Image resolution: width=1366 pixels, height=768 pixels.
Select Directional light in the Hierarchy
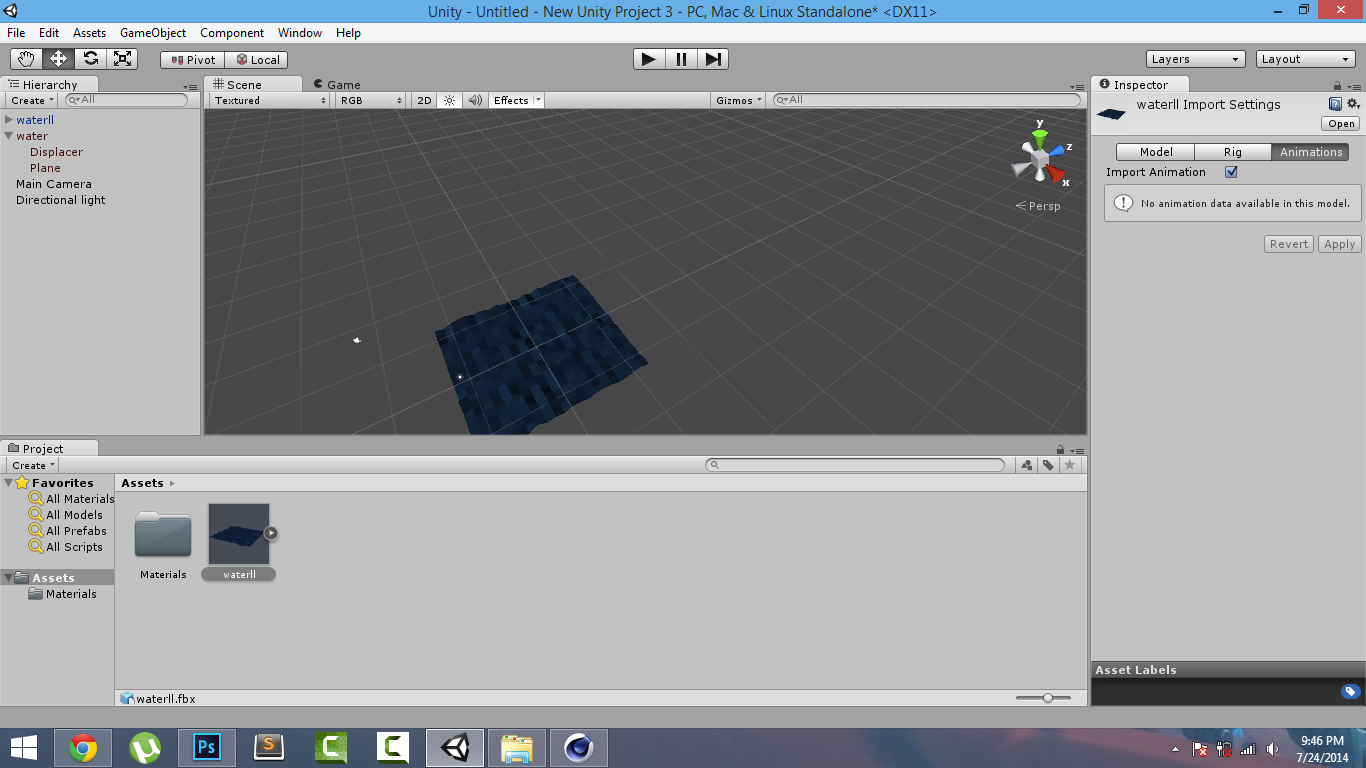61,200
